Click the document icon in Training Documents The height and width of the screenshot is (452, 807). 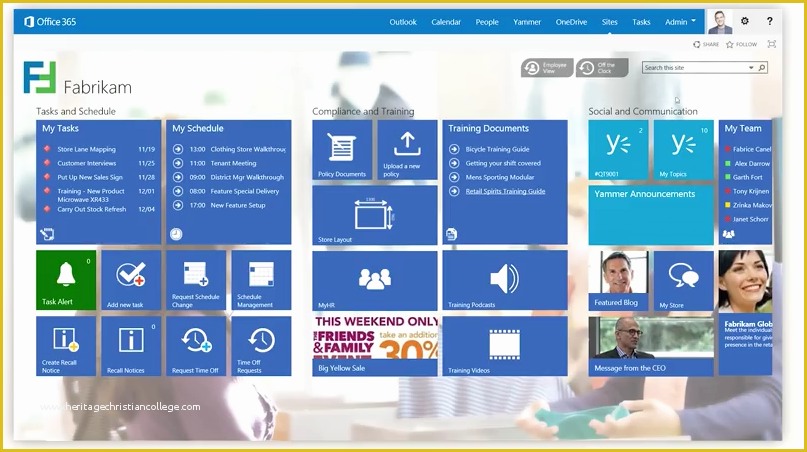point(451,234)
